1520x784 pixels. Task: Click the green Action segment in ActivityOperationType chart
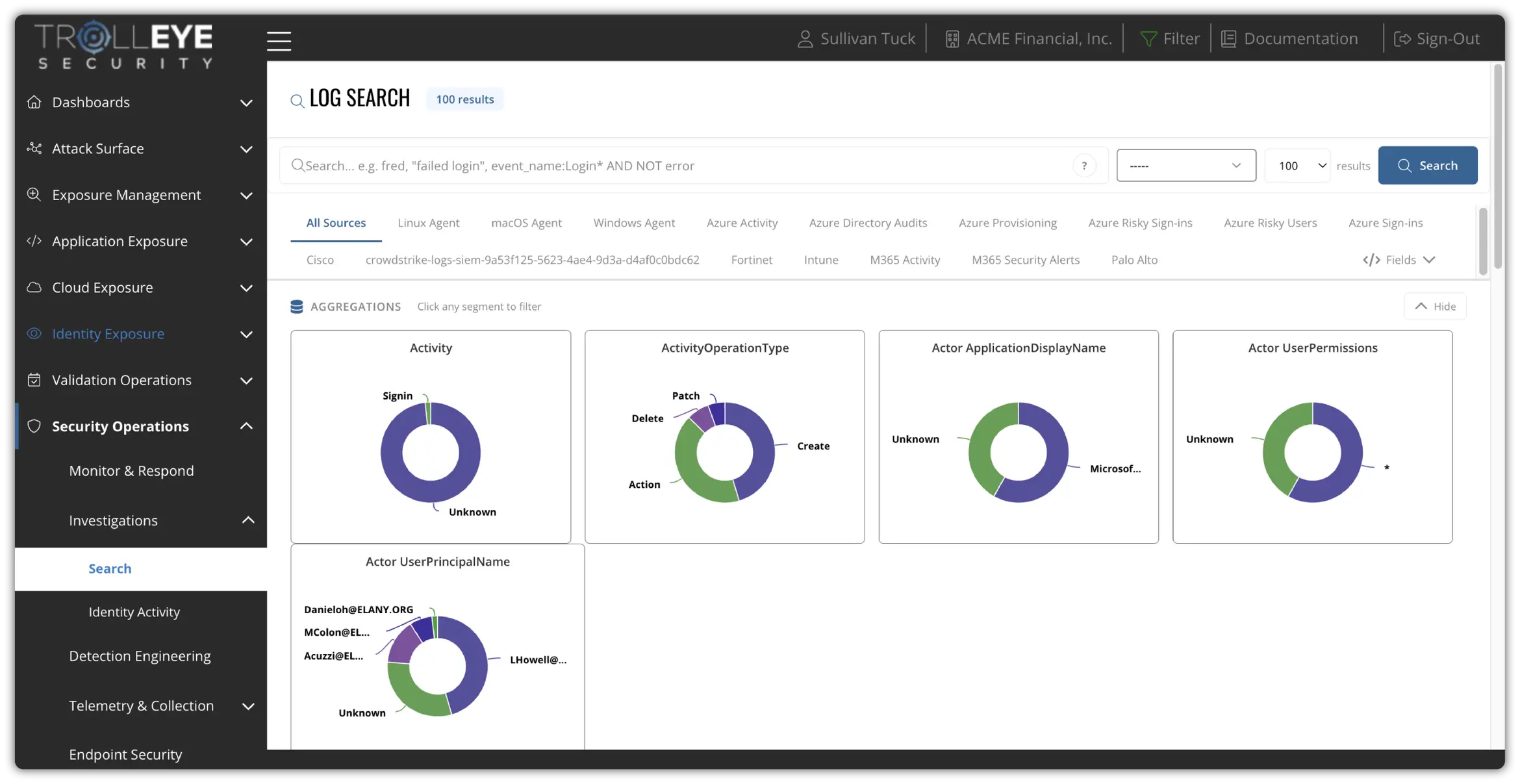(690, 471)
